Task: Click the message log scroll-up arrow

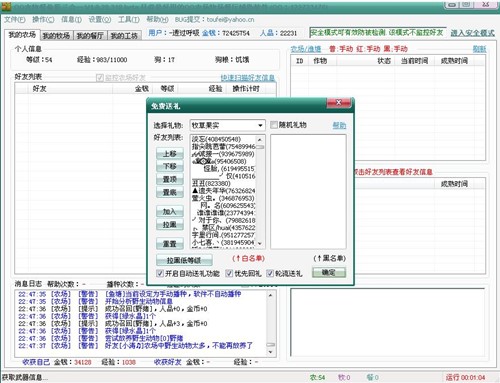Action: click(270, 295)
